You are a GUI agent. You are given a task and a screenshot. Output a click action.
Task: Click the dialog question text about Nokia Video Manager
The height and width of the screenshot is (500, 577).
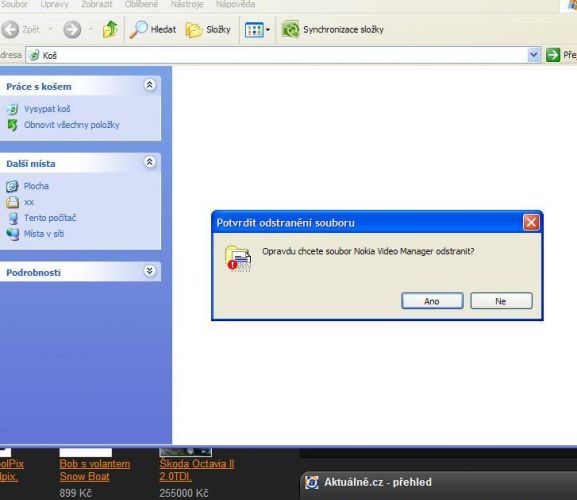368,251
